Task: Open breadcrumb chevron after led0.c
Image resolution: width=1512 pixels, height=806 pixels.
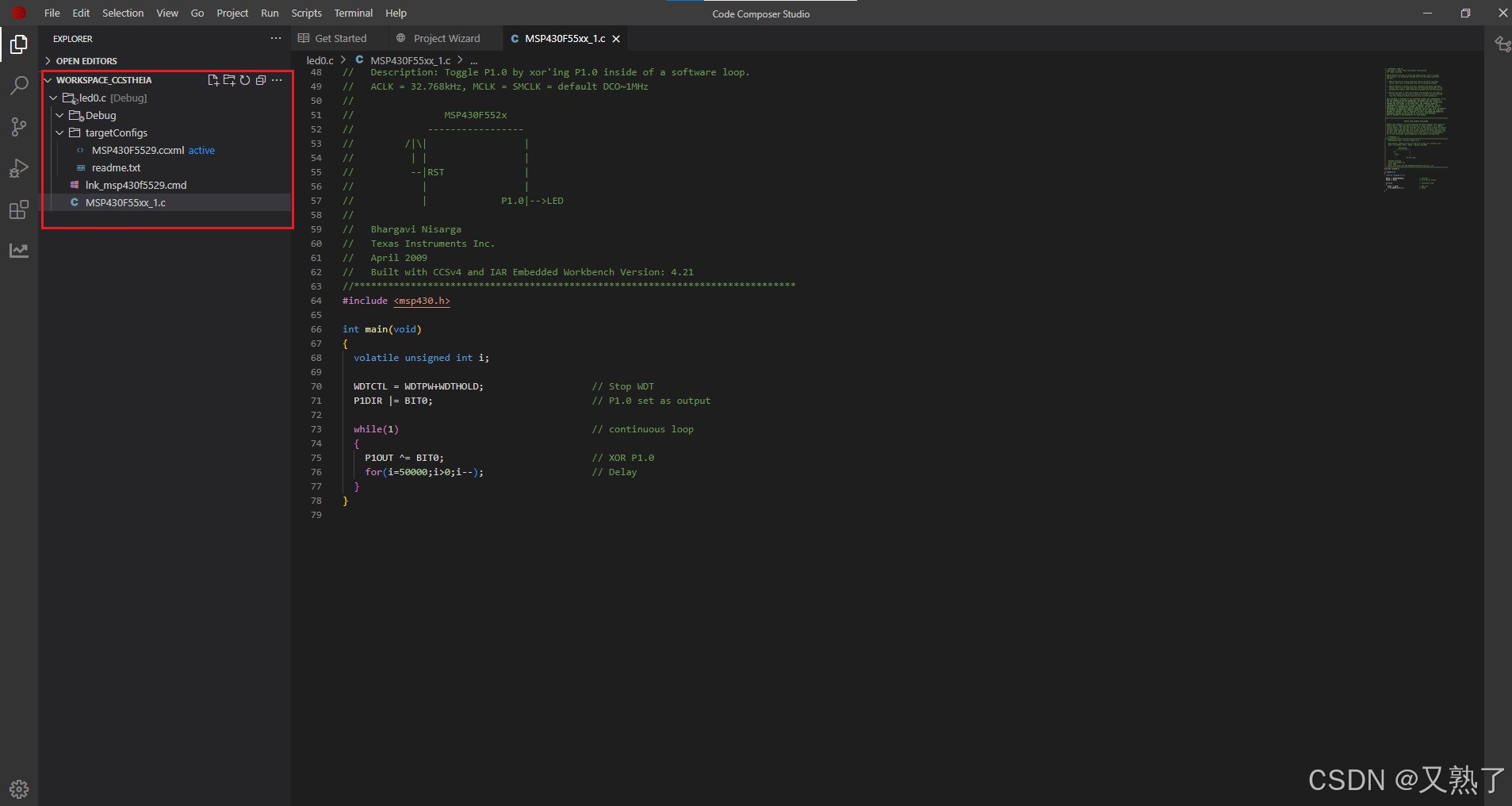Action: 343,59
